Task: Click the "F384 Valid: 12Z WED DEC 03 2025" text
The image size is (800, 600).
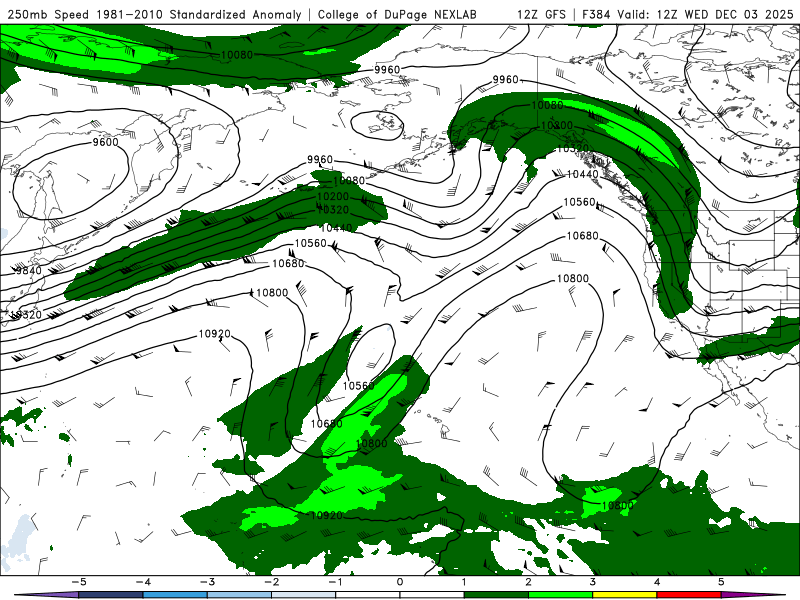Action: coord(687,14)
